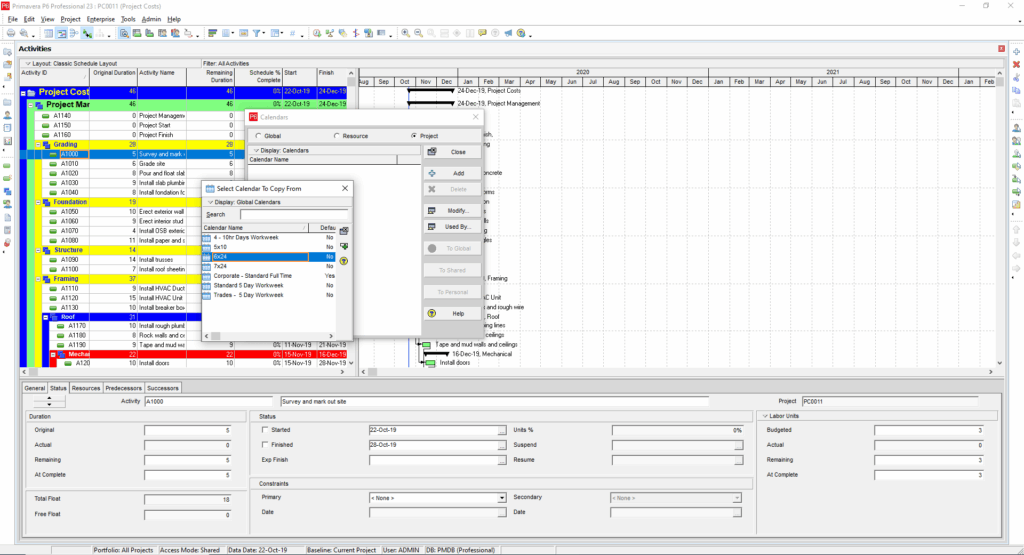Check the Finished checkbox
Viewport: 1024px width, 555px height.
(264, 445)
